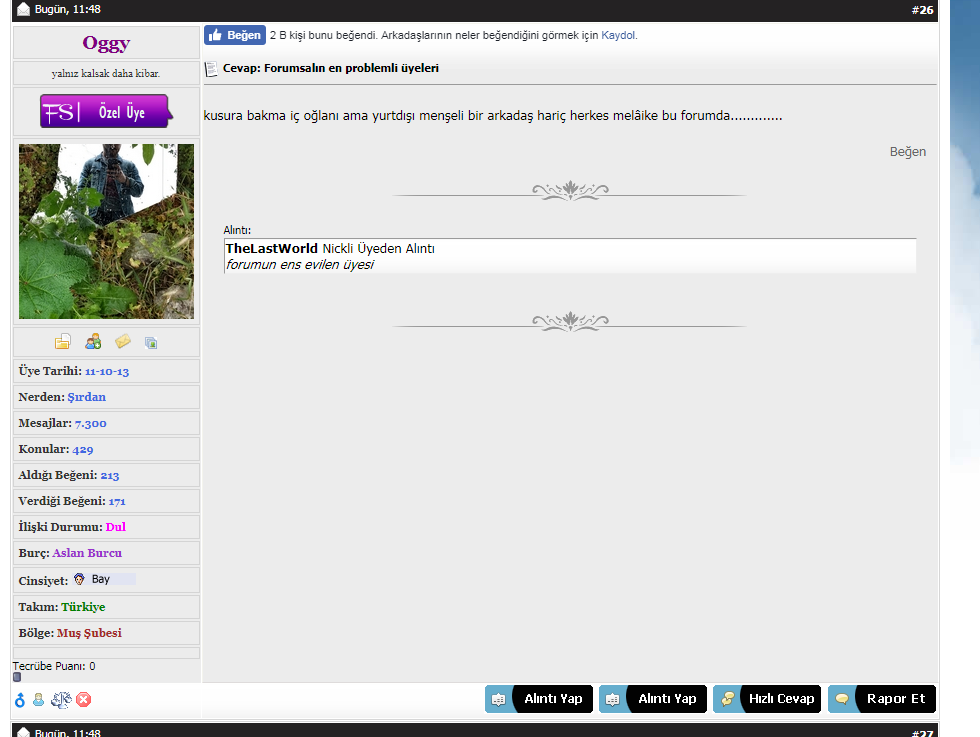
Task: Open post number #26 permalink
Action: [x=922, y=9]
